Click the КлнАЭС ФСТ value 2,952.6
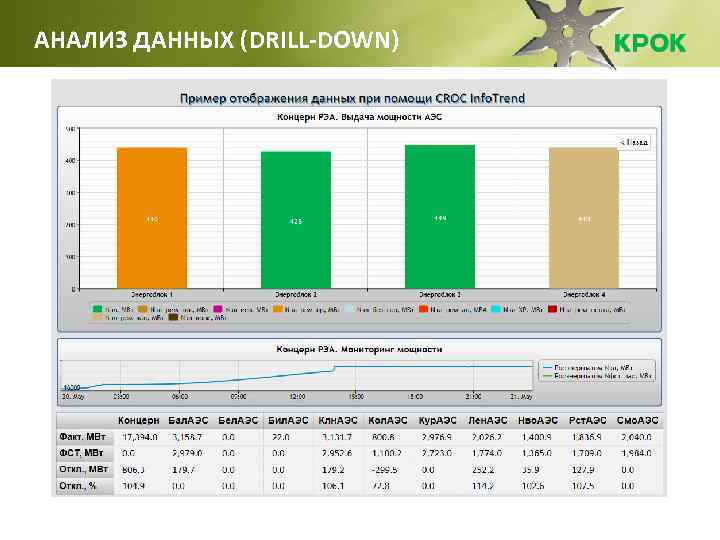The image size is (720, 540). click(x=337, y=453)
